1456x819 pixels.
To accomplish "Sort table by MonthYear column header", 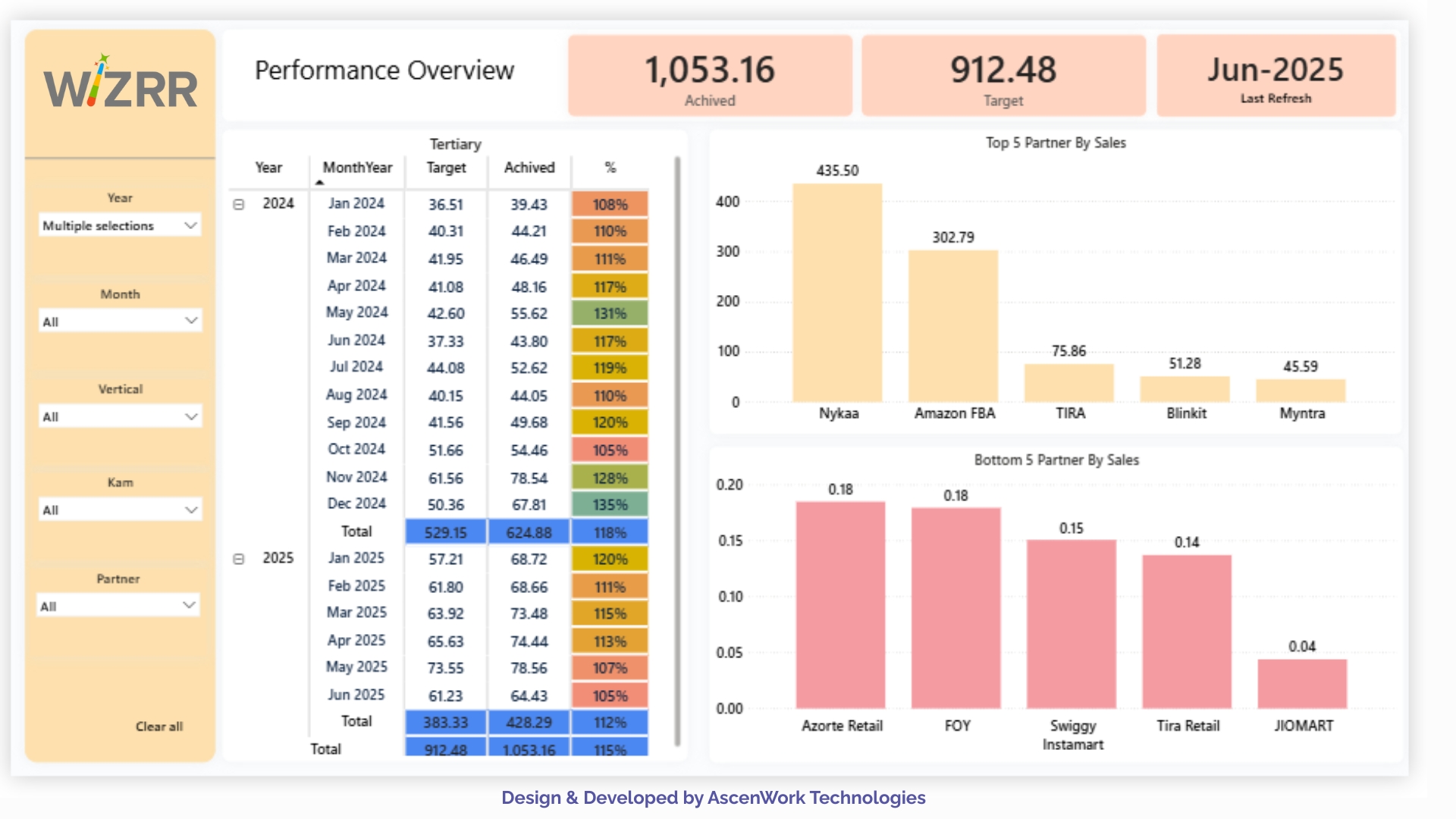I will point(357,168).
